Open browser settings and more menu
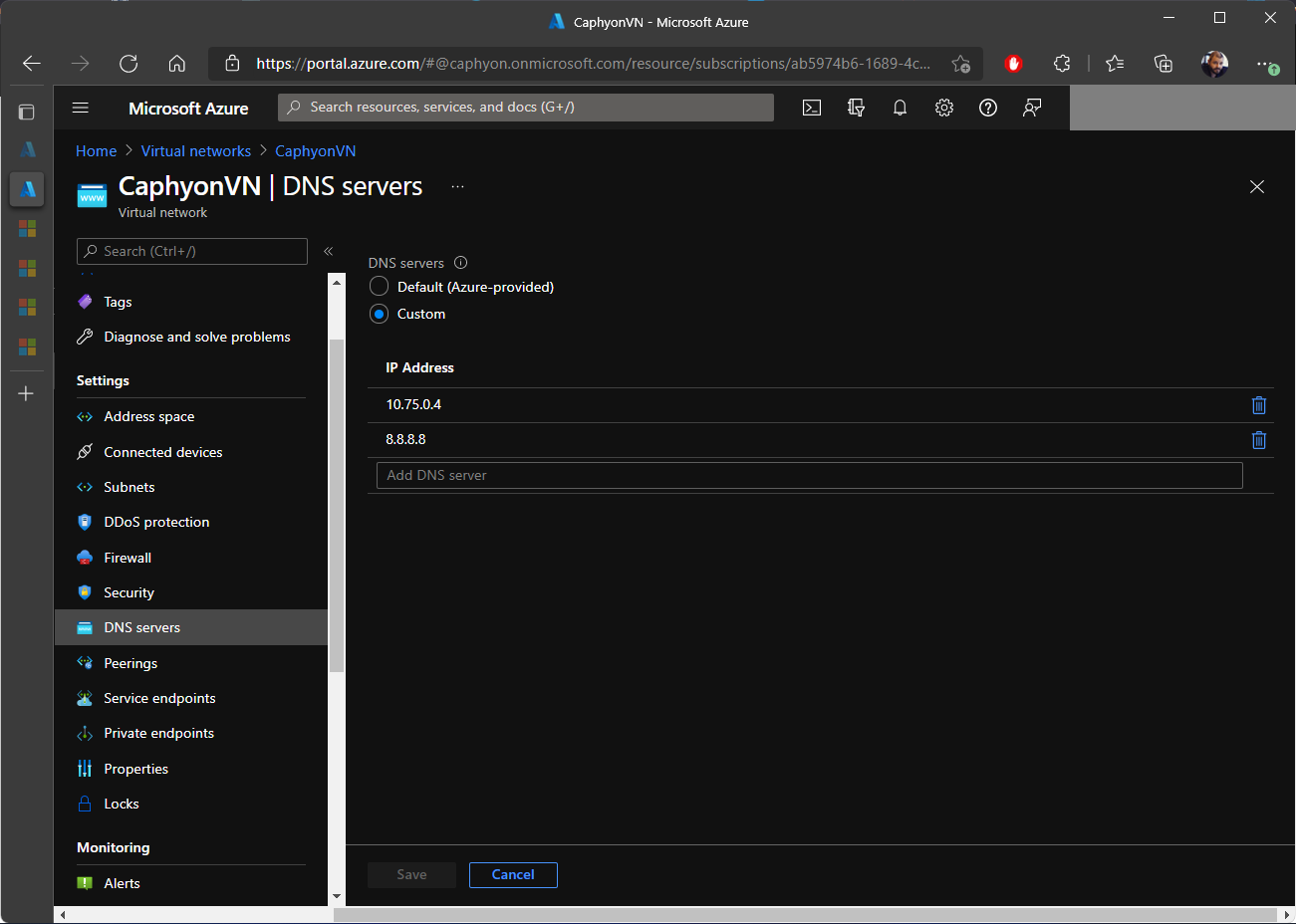Viewport: 1296px width, 924px height. point(1266,64)
